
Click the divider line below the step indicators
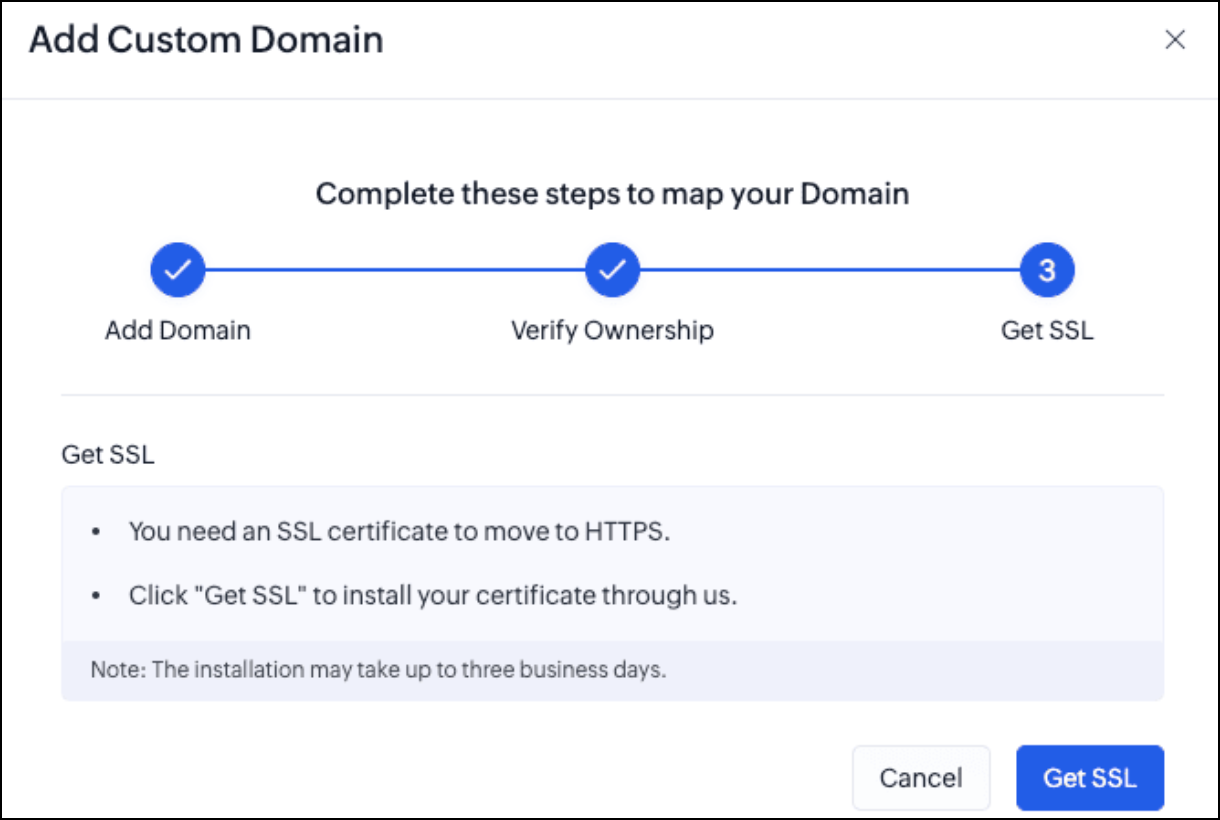click(612, 395)
